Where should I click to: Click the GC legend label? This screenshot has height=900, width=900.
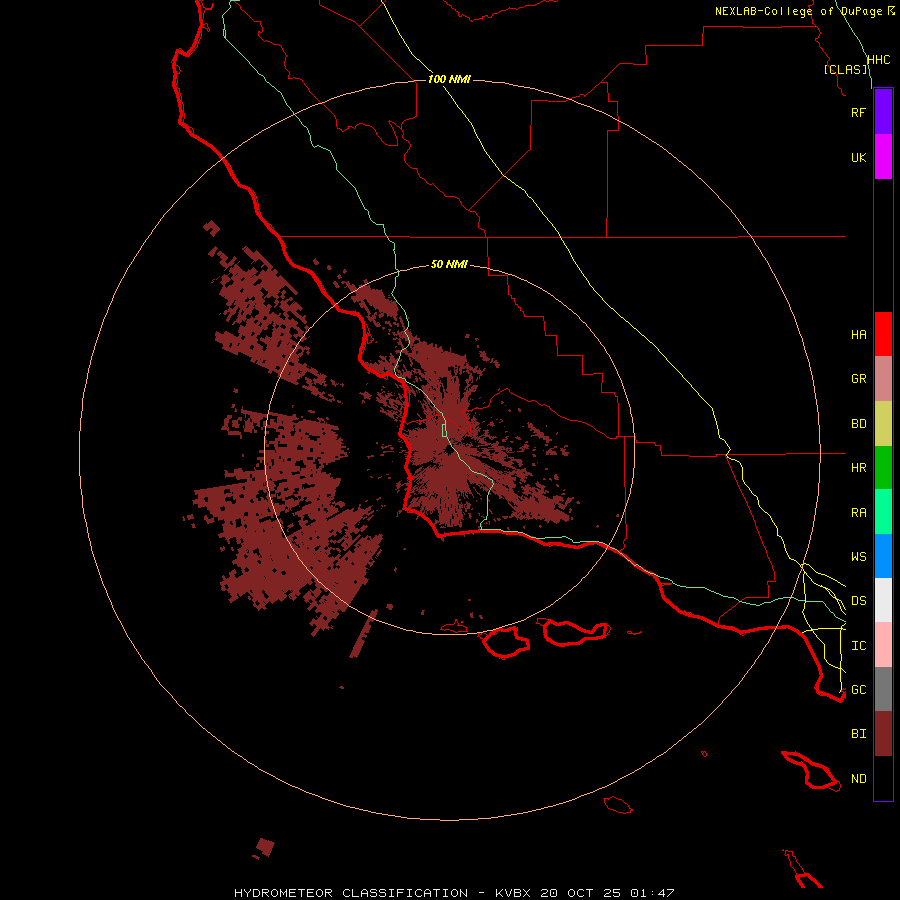[858, 689]
